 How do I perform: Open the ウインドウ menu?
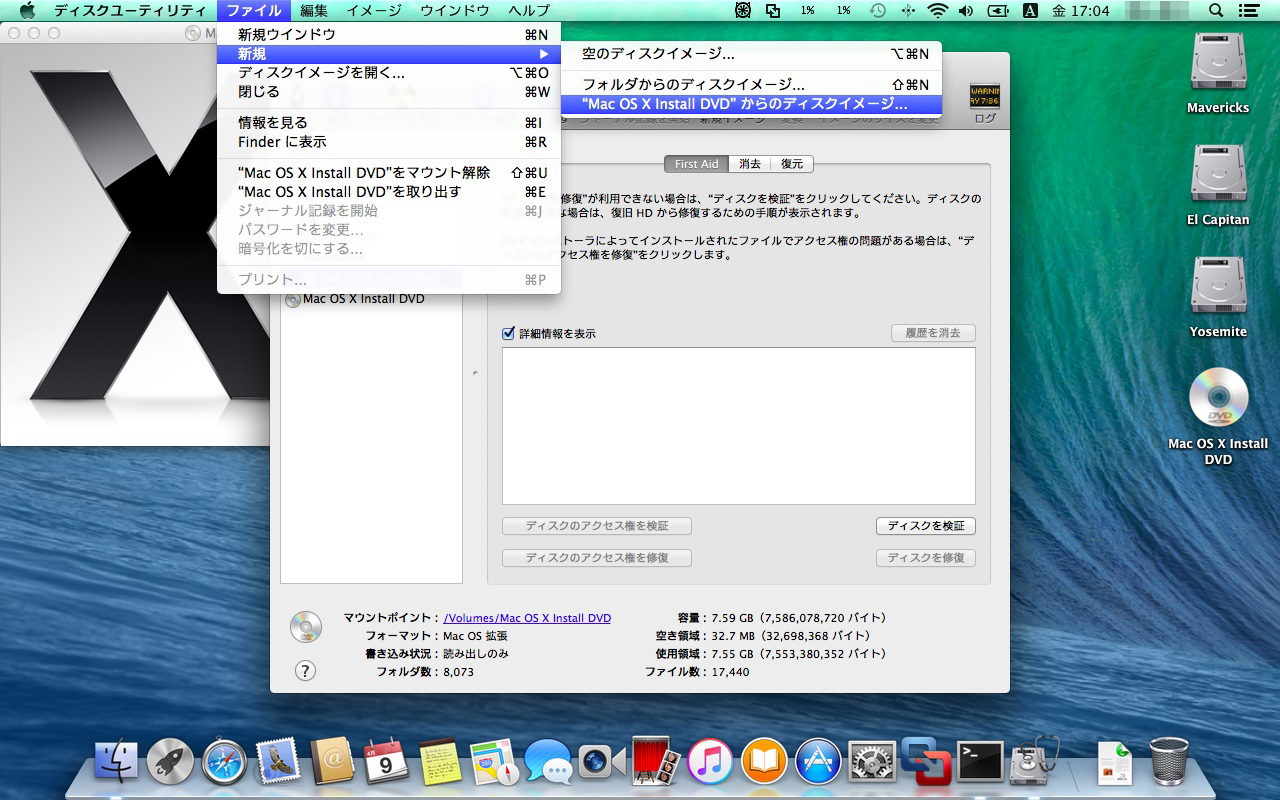[455, 11]
